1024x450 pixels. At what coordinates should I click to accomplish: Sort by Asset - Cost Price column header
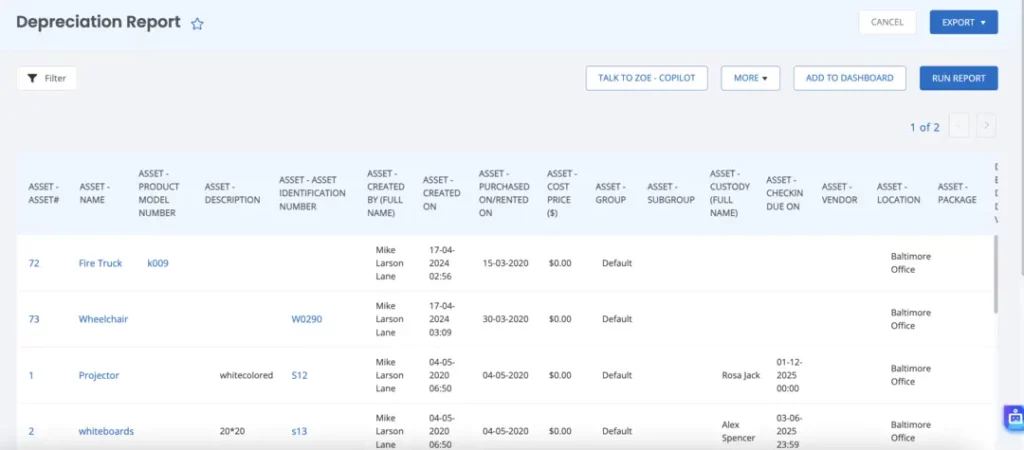tap(561, 193)
